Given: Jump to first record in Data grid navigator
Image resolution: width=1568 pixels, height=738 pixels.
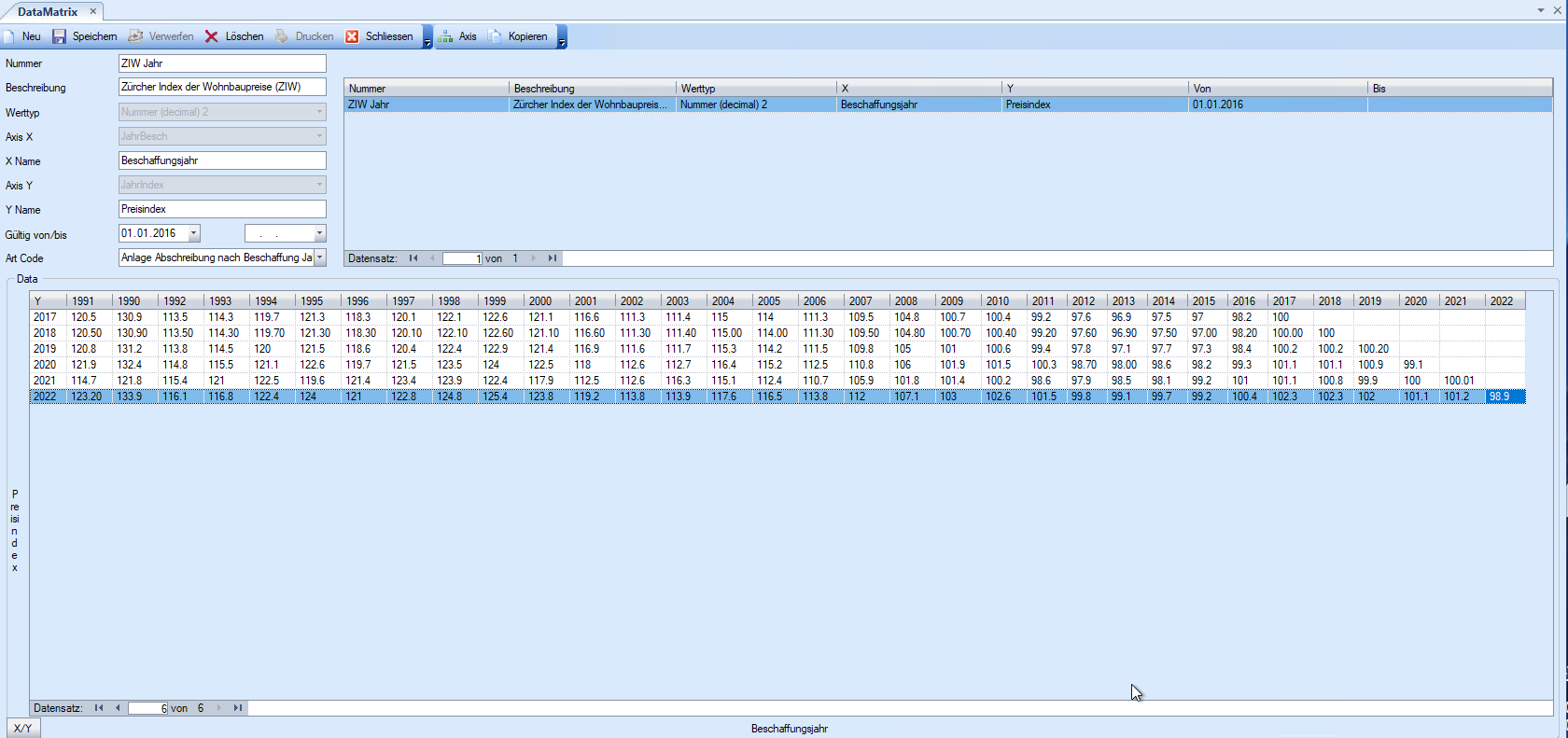Looking at the screenshot, I should (x=98, y=708).
